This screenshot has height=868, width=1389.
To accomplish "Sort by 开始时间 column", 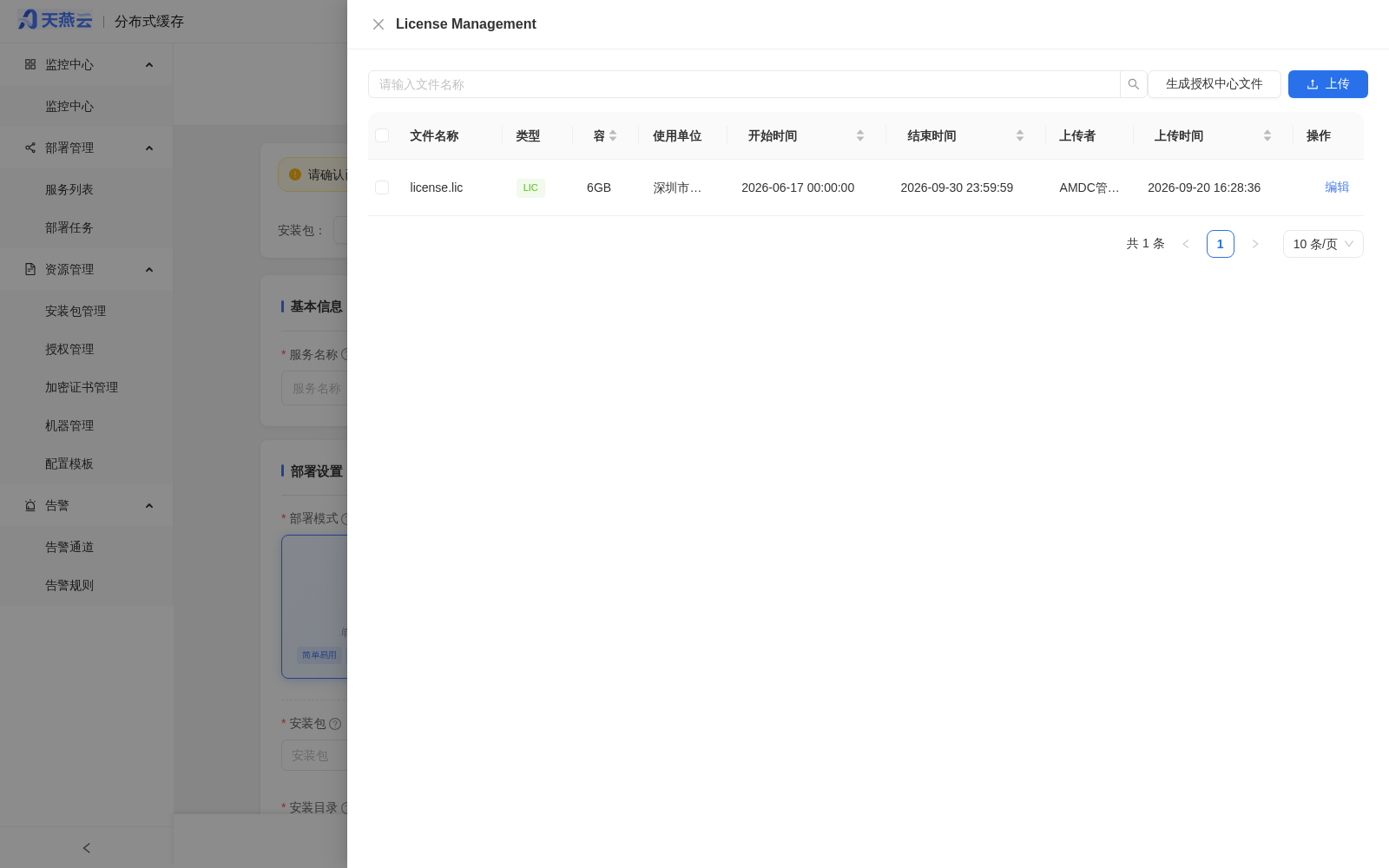I will [860, 135].
